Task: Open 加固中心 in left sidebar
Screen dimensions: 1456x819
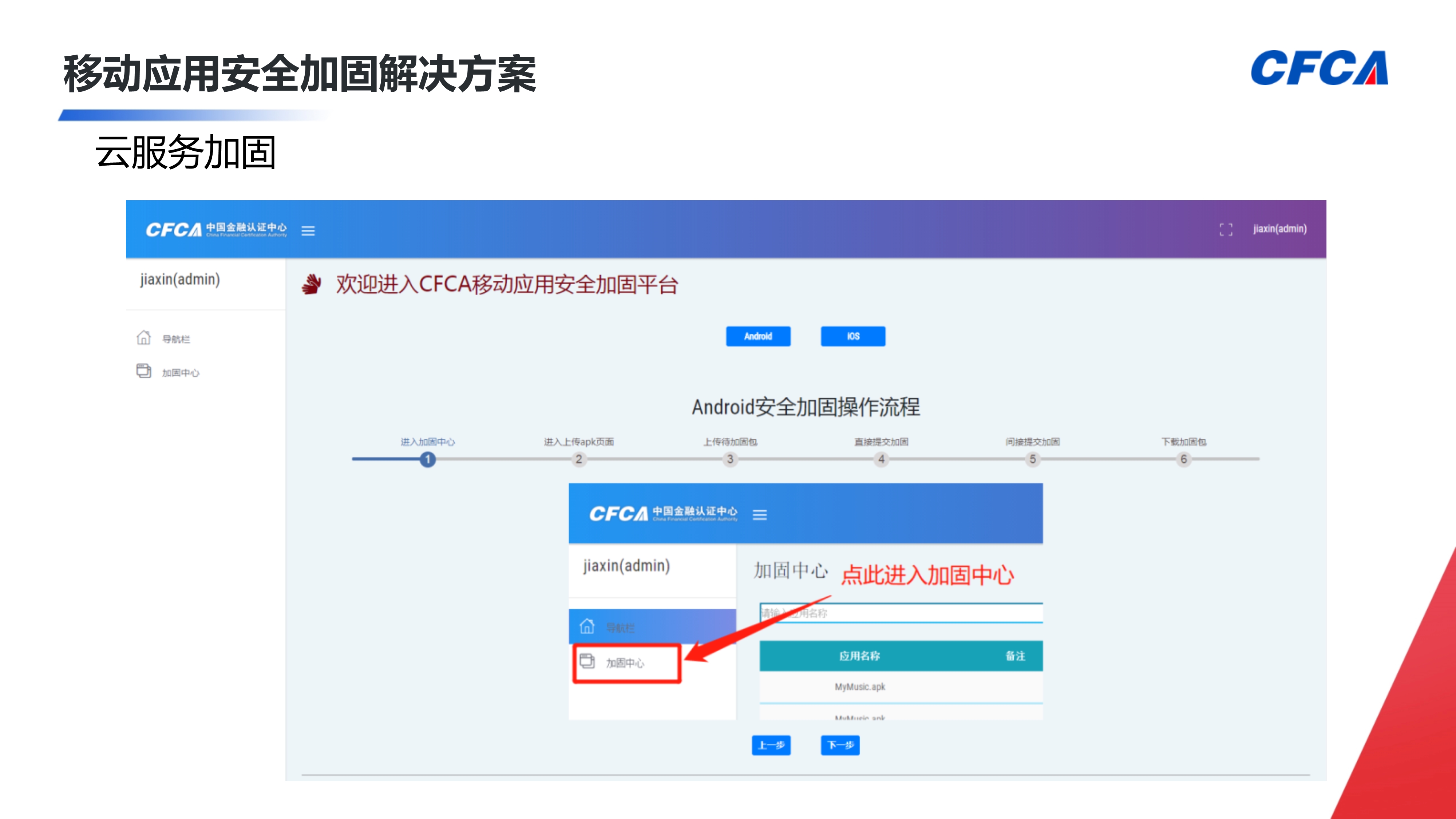Action: [180, 372]
